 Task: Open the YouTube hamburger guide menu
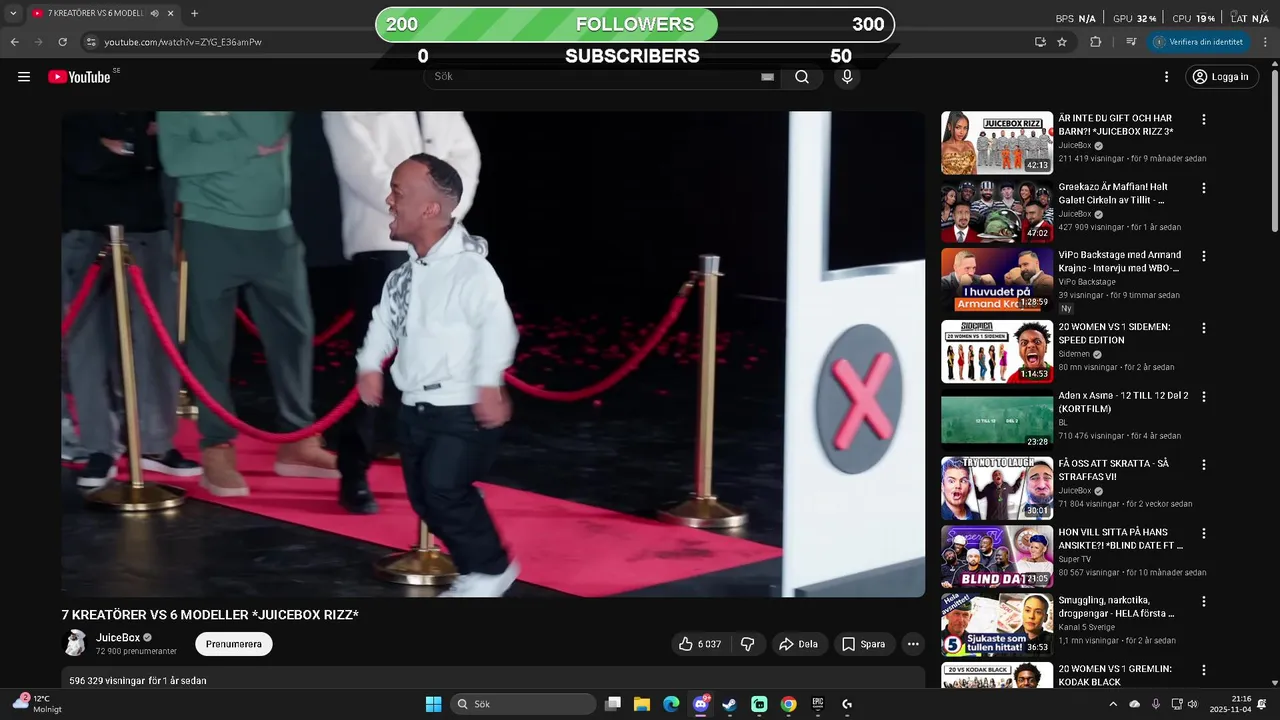click(24, 77)
